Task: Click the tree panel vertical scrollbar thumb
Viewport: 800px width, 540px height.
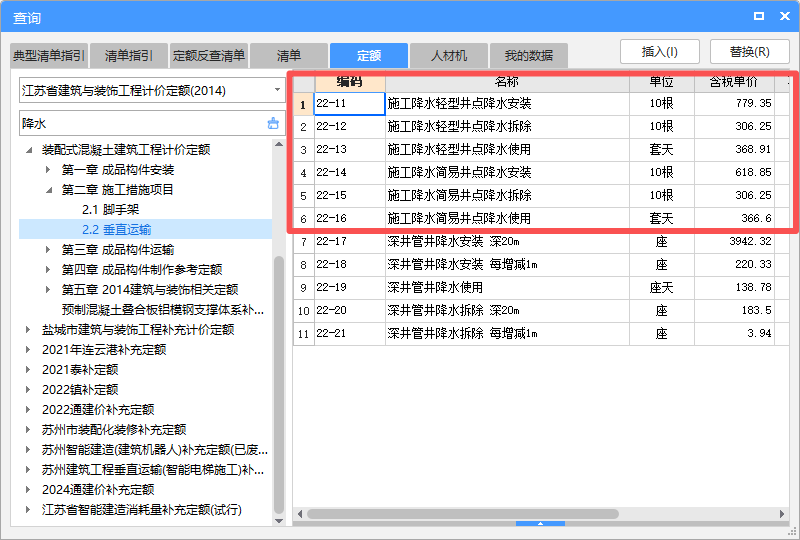Action: click(279, 384)
